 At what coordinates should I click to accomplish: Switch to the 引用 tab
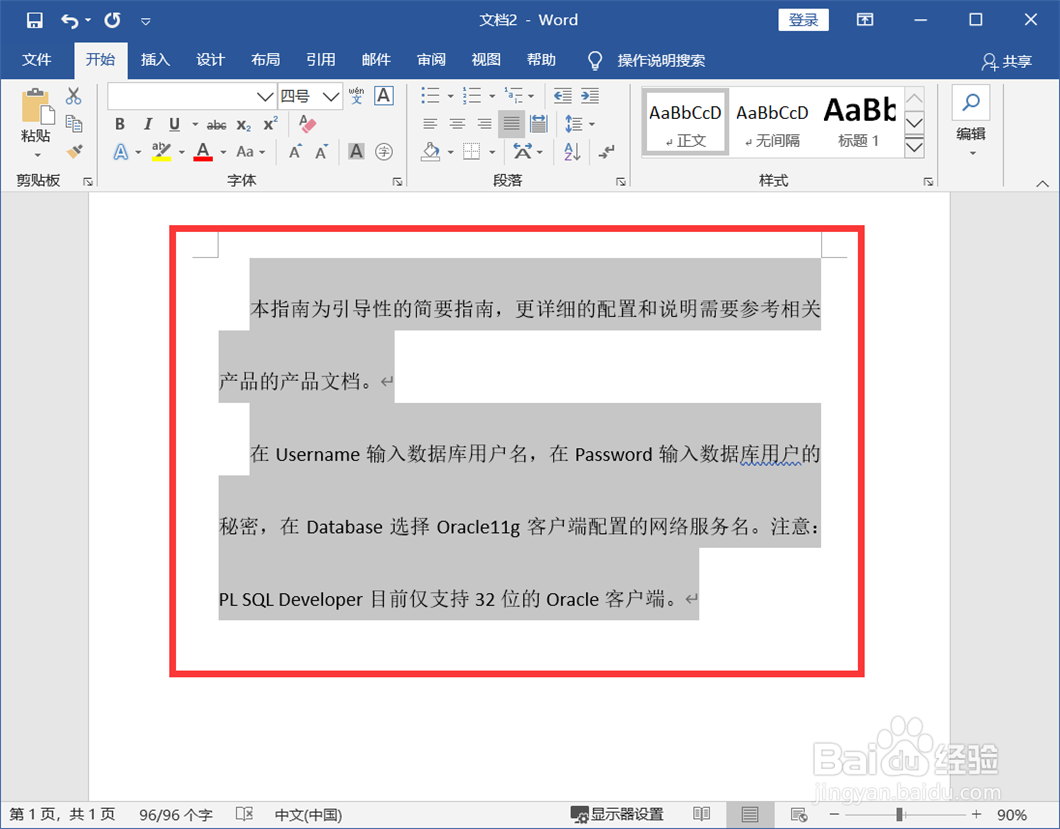(x=320, y=60)
